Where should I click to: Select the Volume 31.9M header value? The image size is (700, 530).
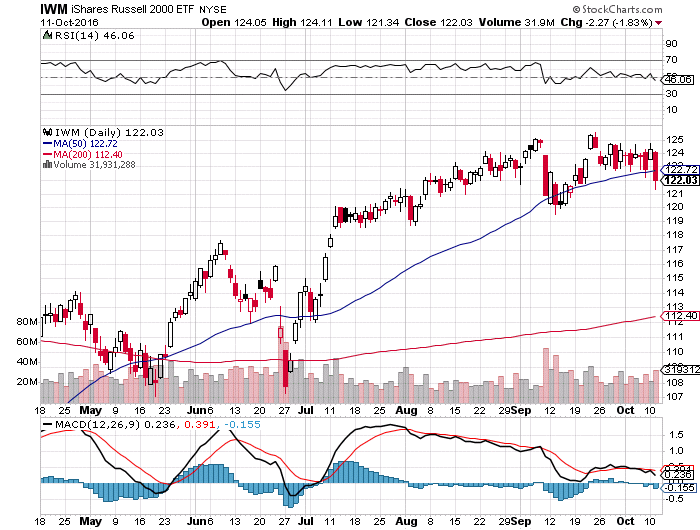(517, 22)
